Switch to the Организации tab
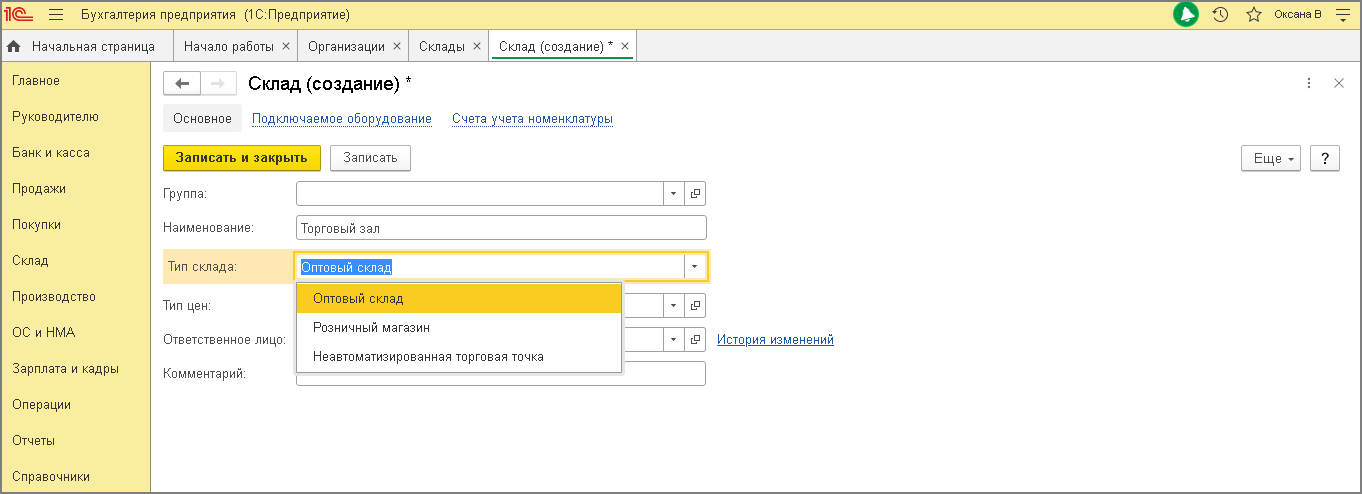The image size is (1362, 494). (x=346, y=46)
